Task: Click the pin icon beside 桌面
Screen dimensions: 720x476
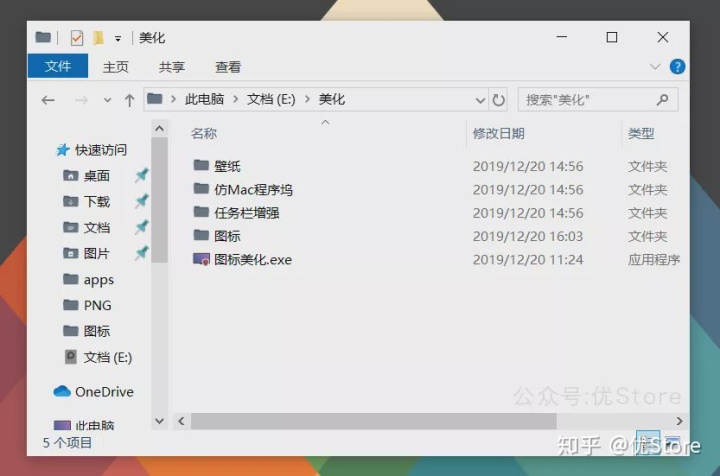Action: tap(141, 175)
